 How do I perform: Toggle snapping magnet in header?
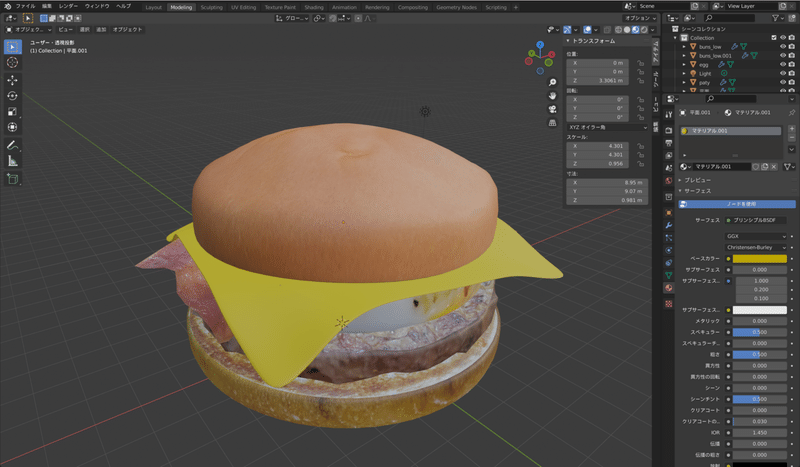pyautogui.click(x=333, y=18)
